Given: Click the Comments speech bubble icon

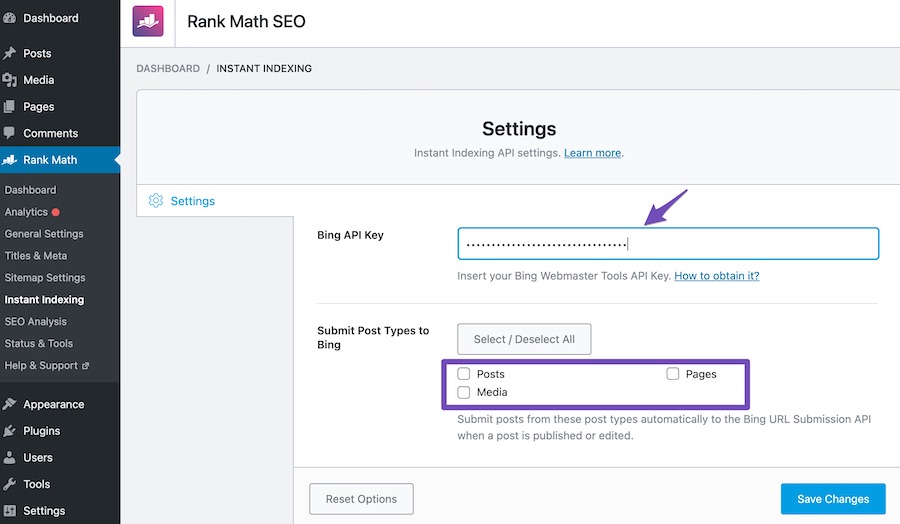Looking at the screenshot, I should click(x=9, y=133).
